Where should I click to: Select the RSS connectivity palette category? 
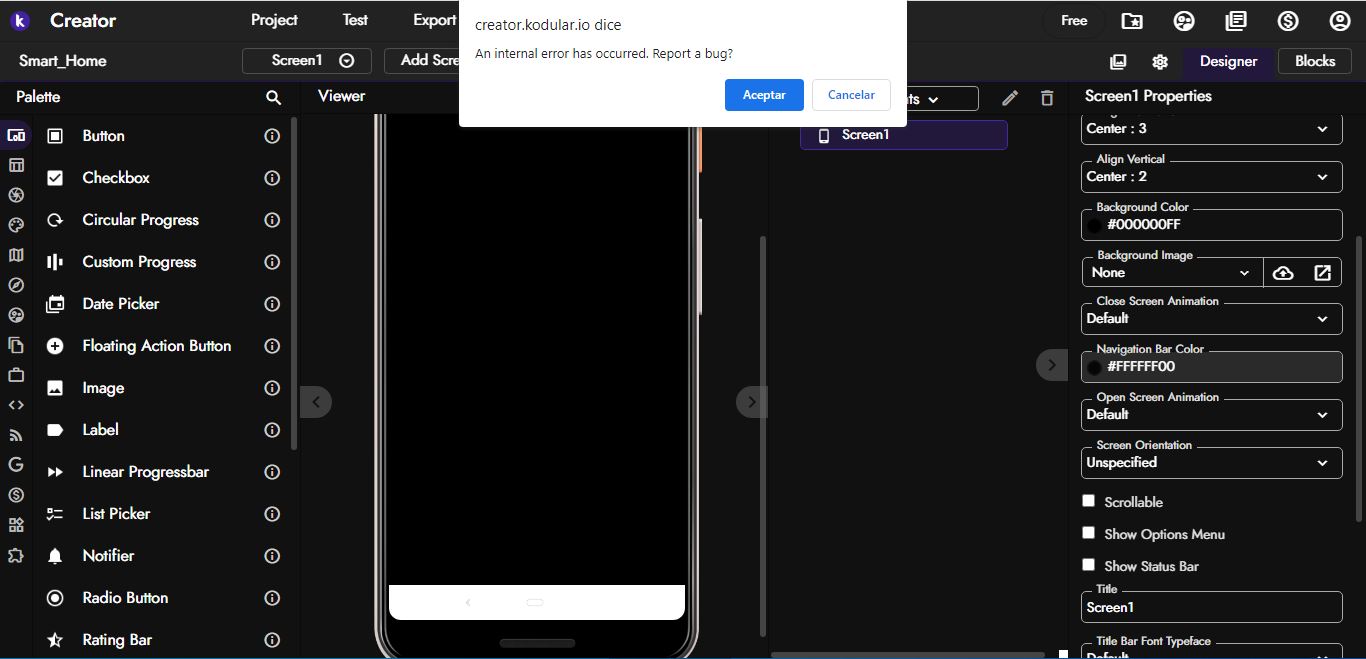tap(16, 435)
